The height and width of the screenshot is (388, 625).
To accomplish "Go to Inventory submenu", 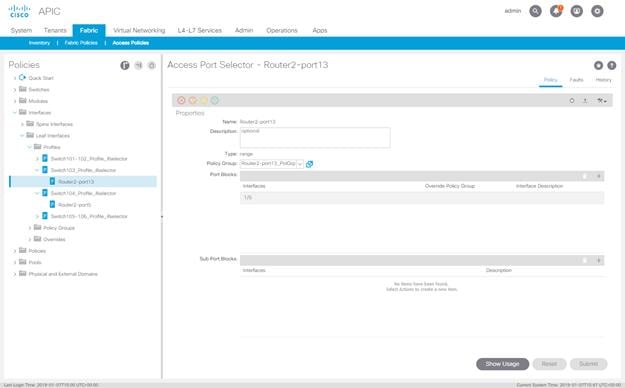I will tap(39, 43).
